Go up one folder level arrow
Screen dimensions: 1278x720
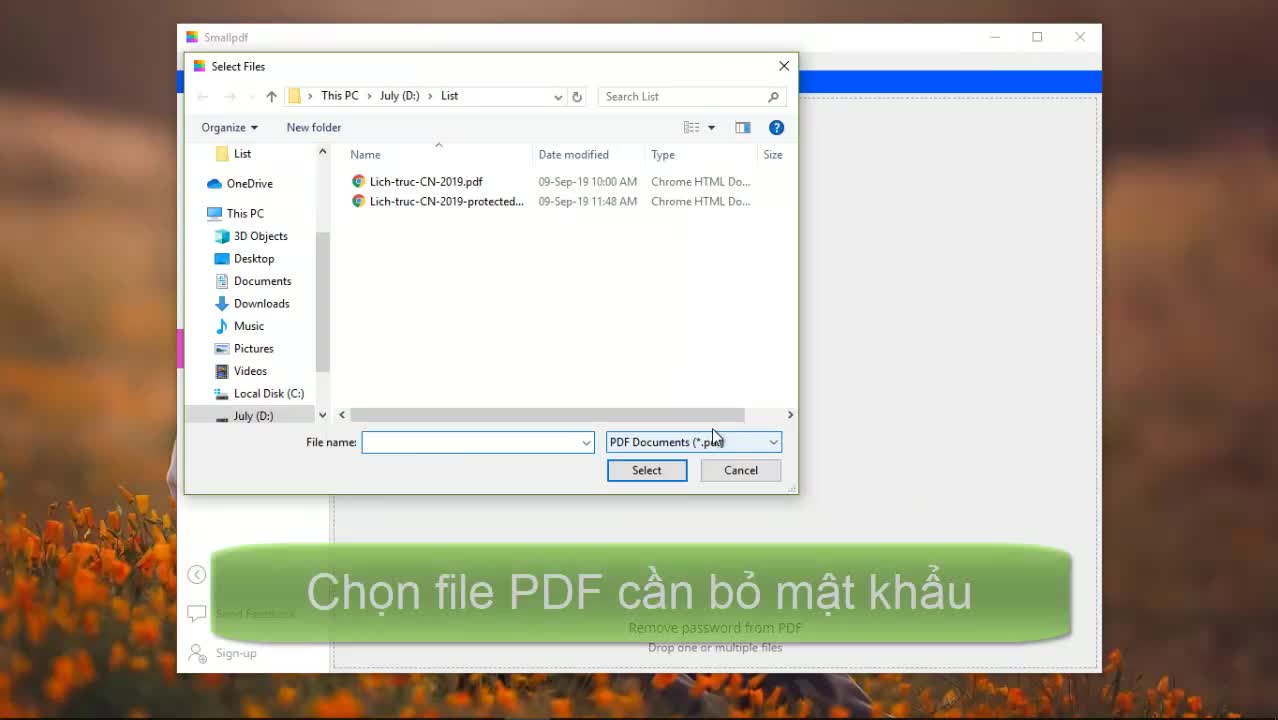pos(271,96)
